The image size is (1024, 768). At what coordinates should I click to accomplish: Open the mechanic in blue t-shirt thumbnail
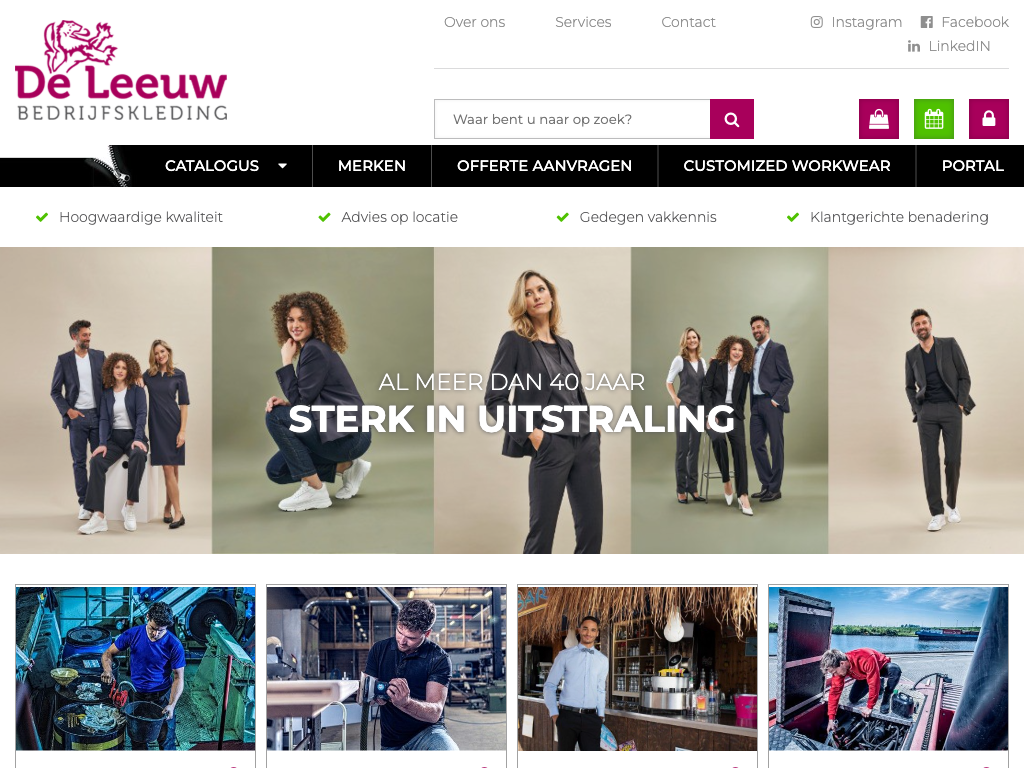coord(135,668)
